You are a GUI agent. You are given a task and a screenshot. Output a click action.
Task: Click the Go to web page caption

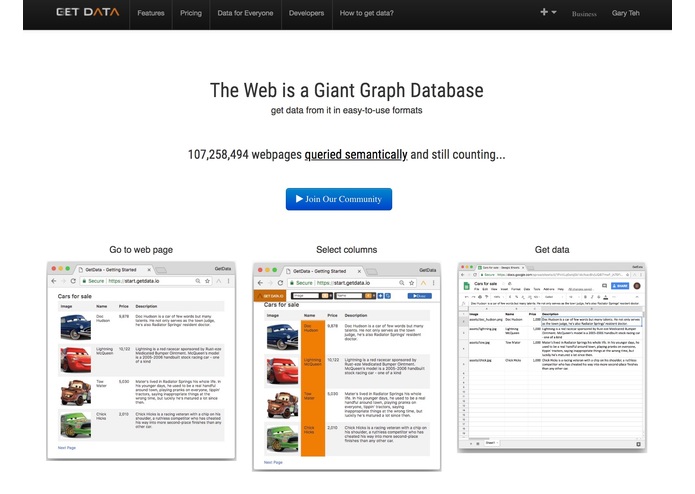tap(141, 250)
